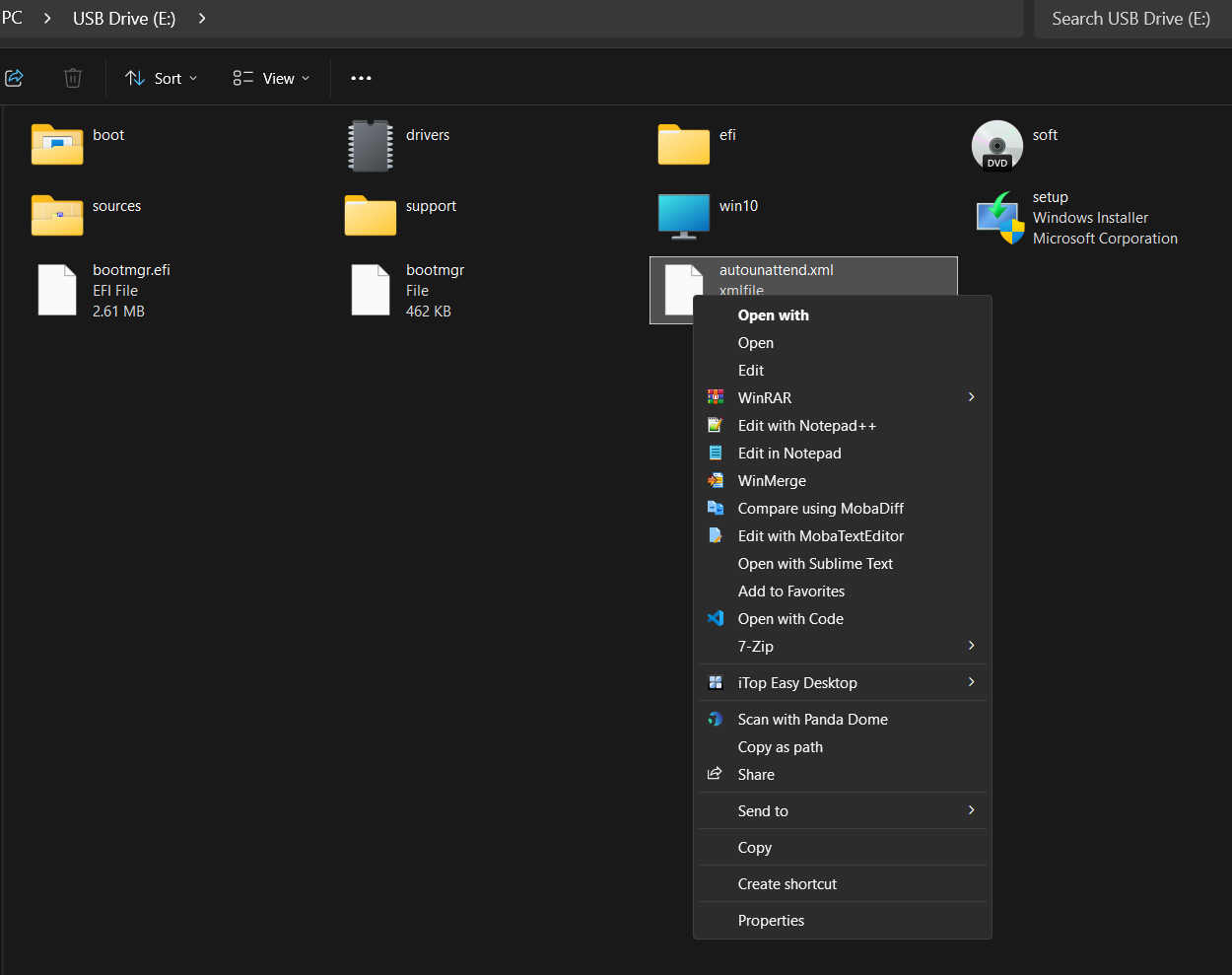The width and height of the screenshot is (1232, 975).
Task: Click the iTop Easy Desktop icon
Action: point(716,682)
